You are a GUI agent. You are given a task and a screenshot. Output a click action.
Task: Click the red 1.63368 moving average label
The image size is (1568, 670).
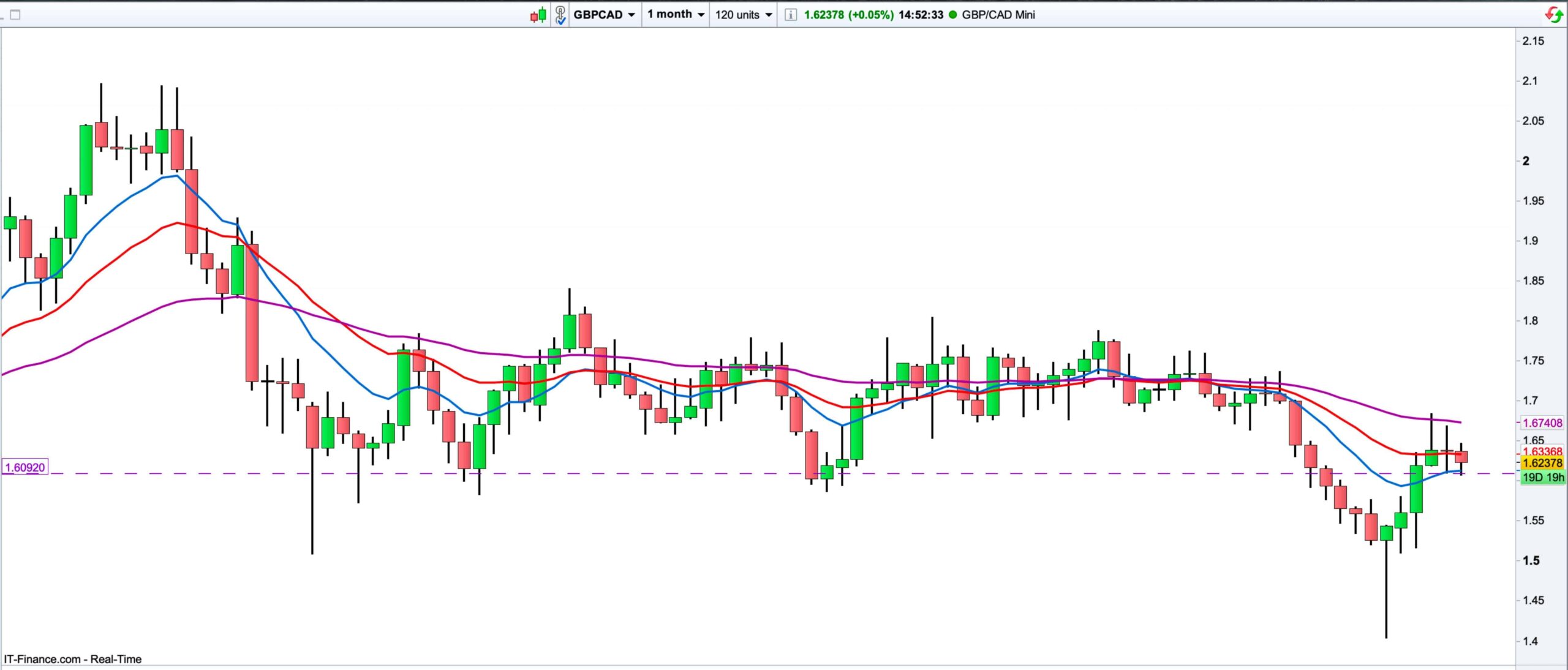[x=1542, y=451]
